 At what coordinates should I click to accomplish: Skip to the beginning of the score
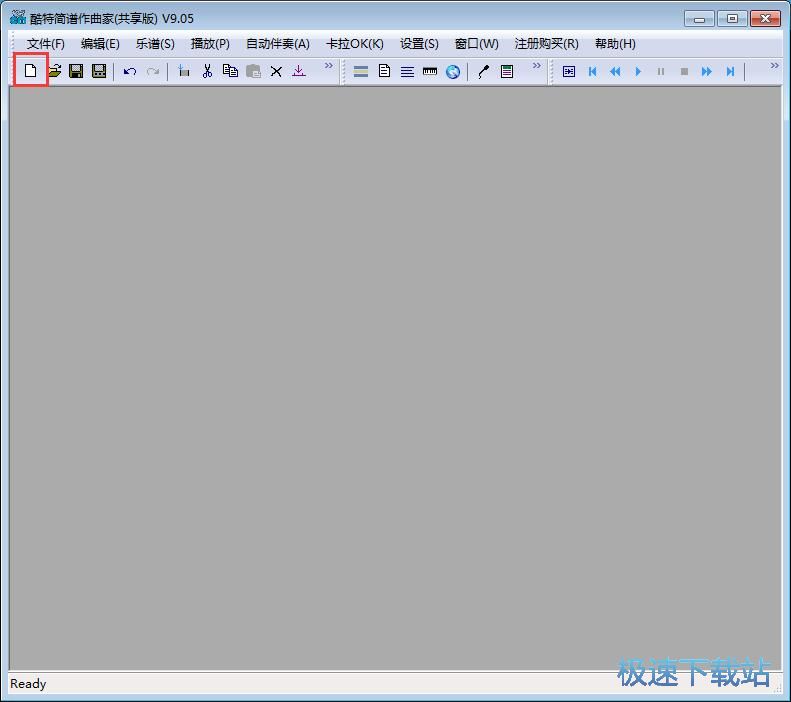592,71
